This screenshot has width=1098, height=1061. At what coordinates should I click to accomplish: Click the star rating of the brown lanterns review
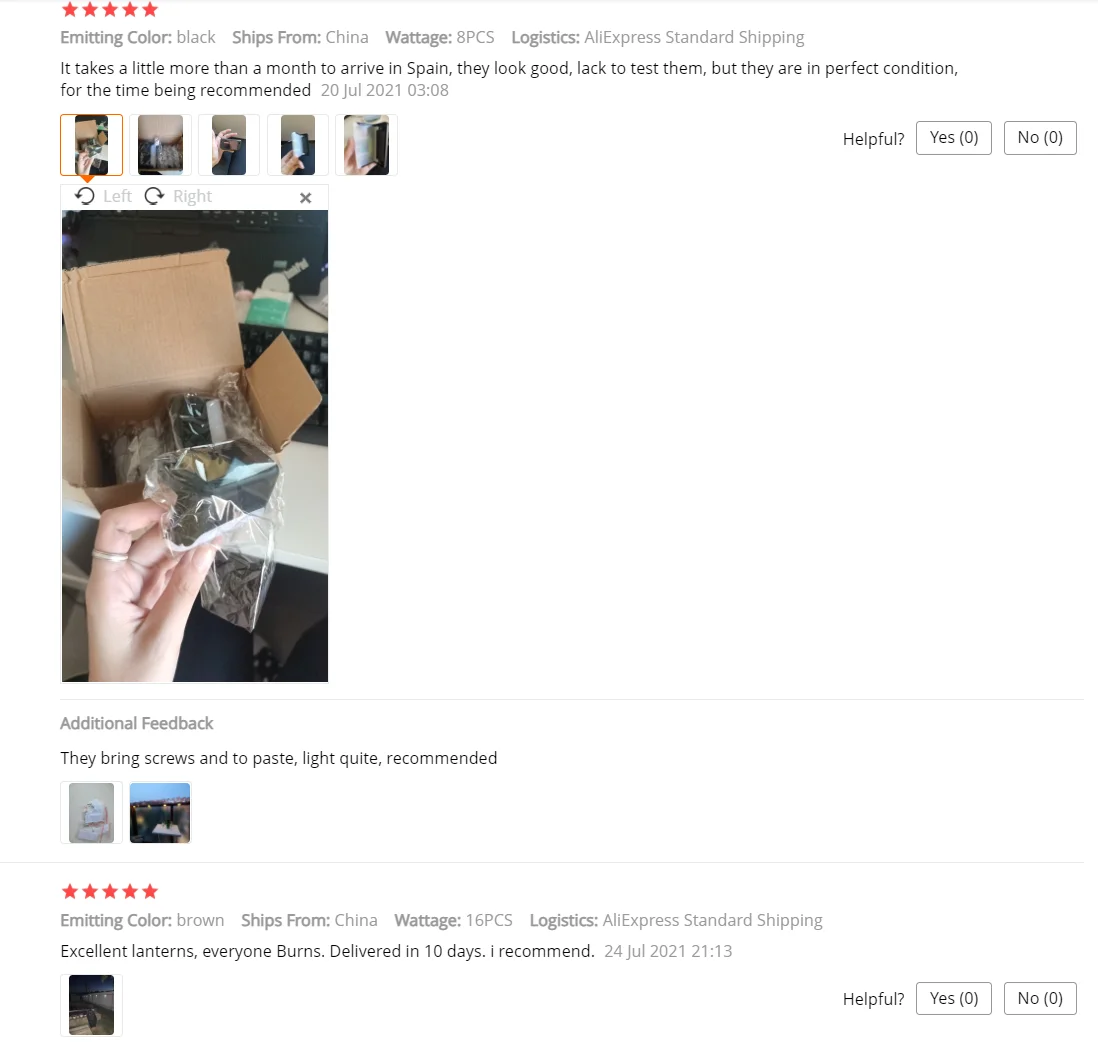pyautogui.click(x=110, y=892)
